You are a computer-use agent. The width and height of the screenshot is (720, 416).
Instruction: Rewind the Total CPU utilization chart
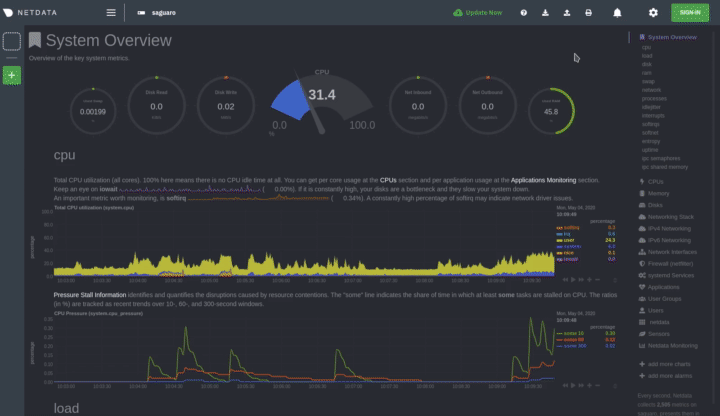(565, 279)
